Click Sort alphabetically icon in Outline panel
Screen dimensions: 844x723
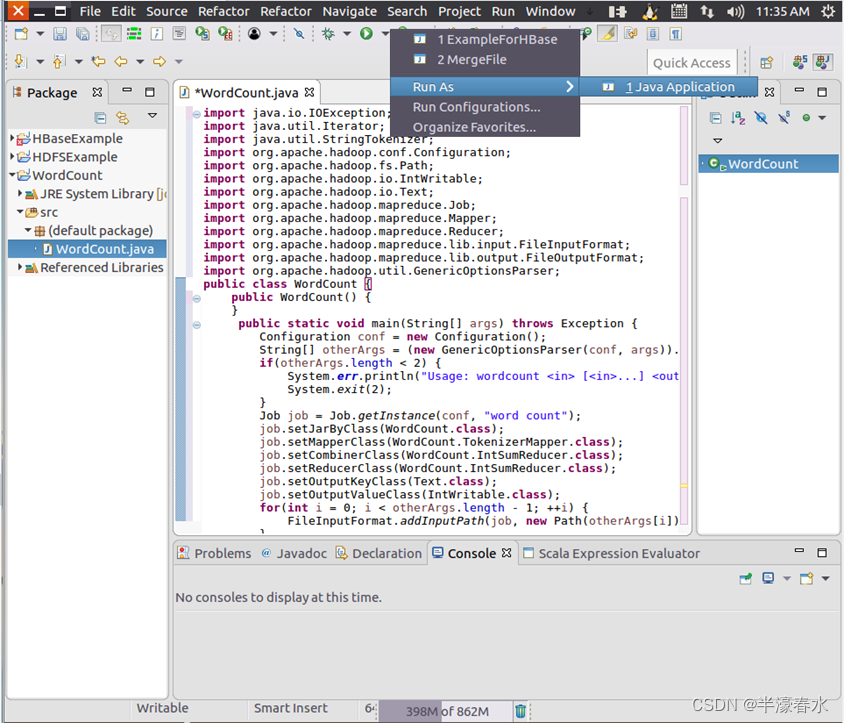tap(738, 118)
